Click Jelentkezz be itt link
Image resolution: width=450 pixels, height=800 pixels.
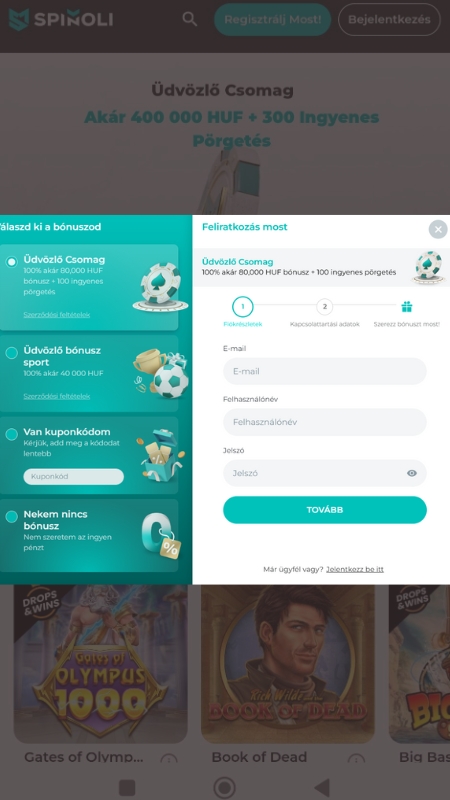coord(355,569)
